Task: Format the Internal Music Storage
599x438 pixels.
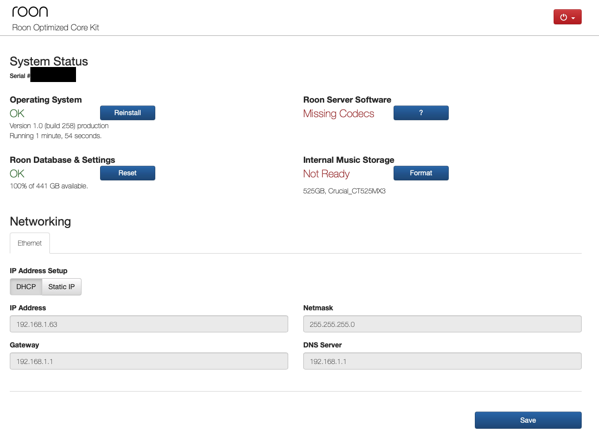Action: point(421,173)
